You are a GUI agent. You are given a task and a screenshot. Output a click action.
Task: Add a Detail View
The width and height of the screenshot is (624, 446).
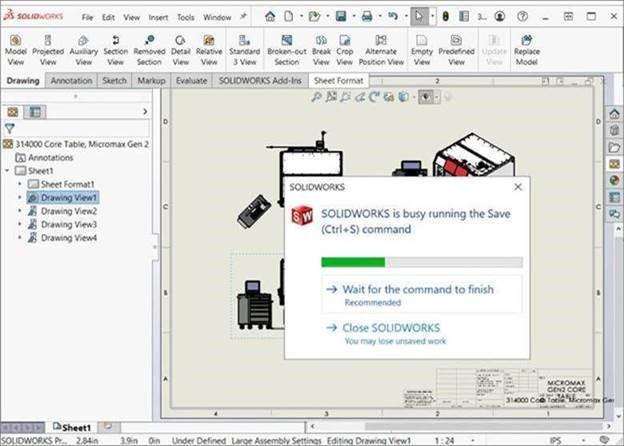[x=181, y=50]
